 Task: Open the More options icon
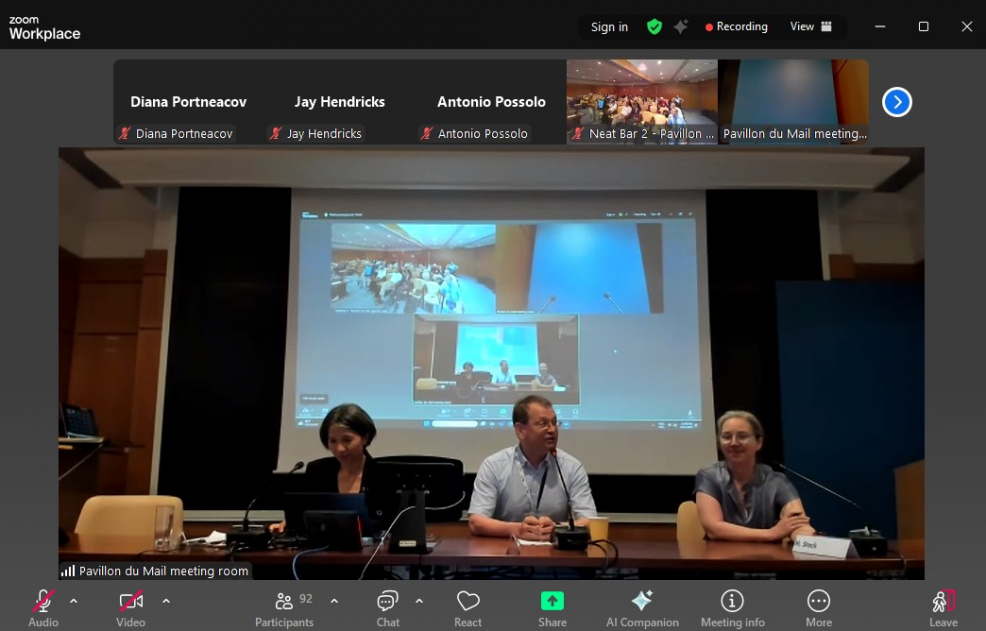(x=818, y=601)
